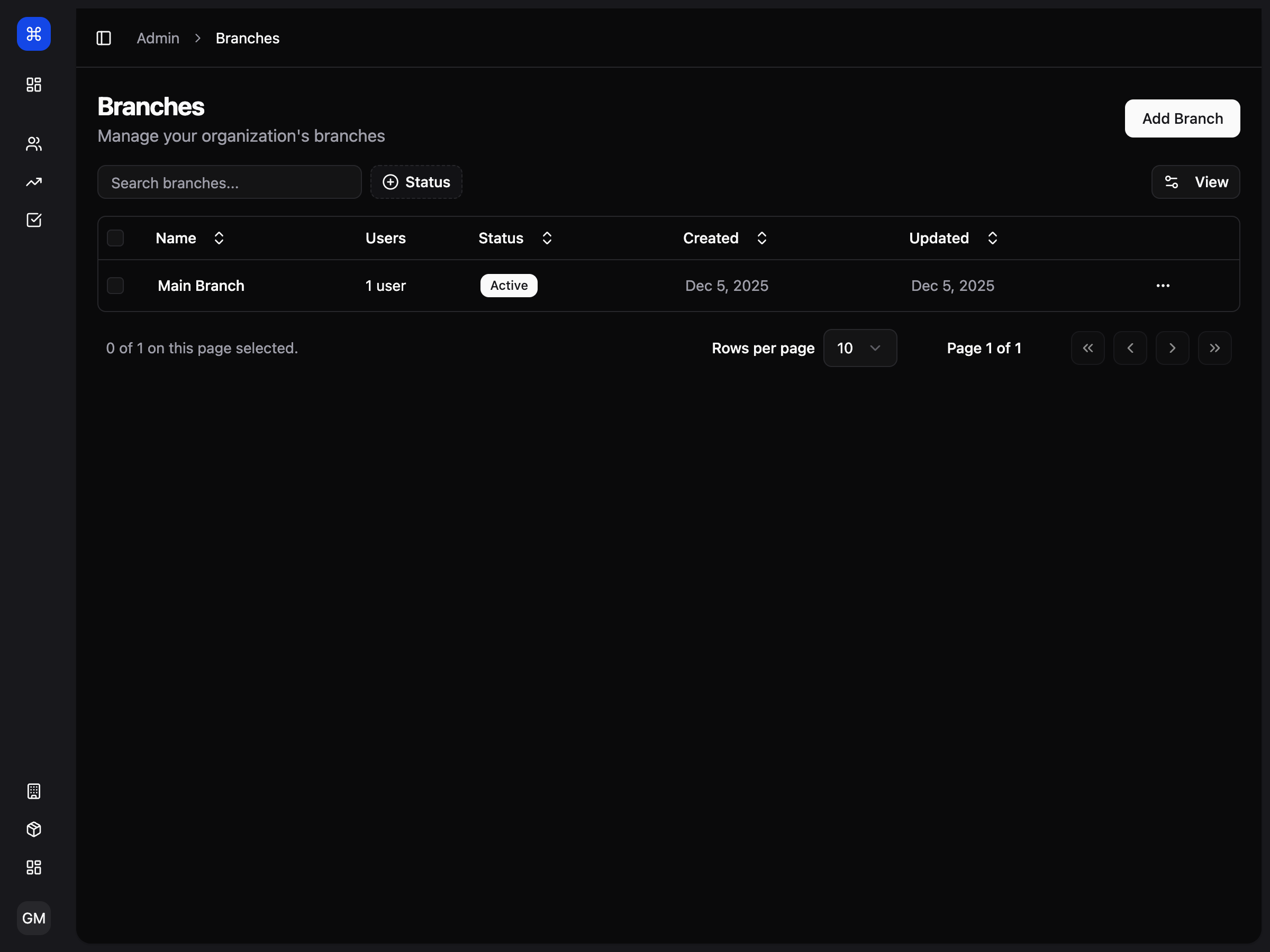Sort branches by Name

coord(218,237)
